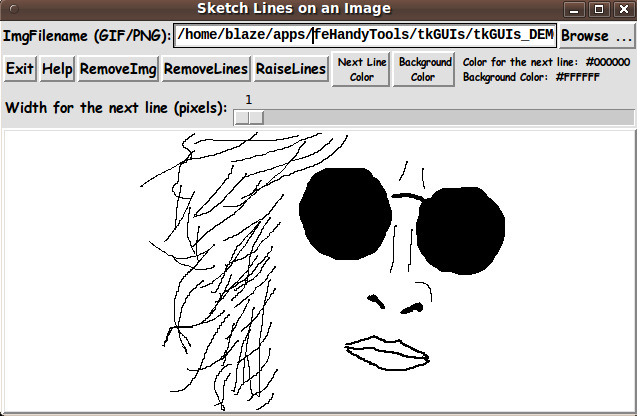Click the line width slider handle
This screenshot has width=637, height=416.
point(249,118)
